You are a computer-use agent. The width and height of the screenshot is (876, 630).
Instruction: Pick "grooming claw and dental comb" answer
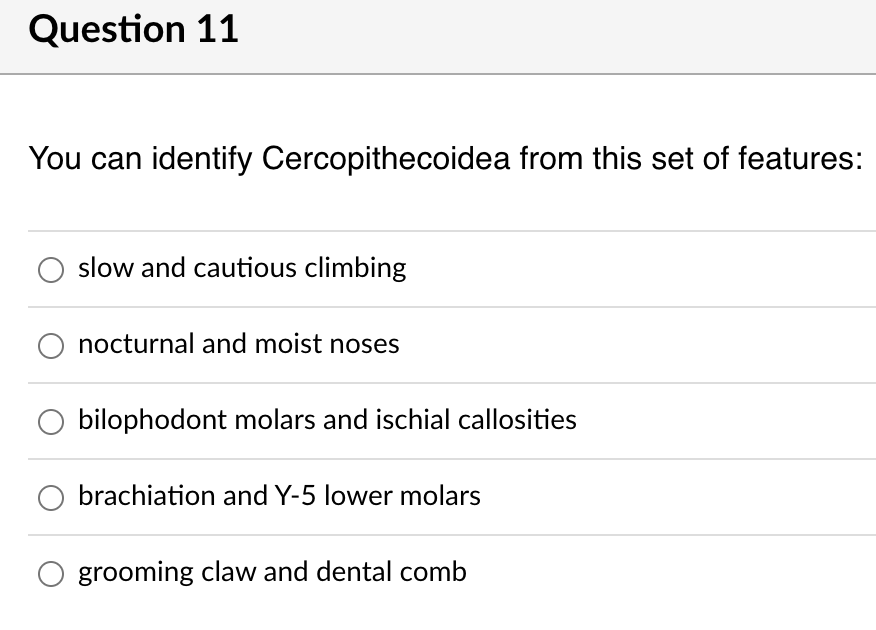pyautogui.click(x=50, y=572)
